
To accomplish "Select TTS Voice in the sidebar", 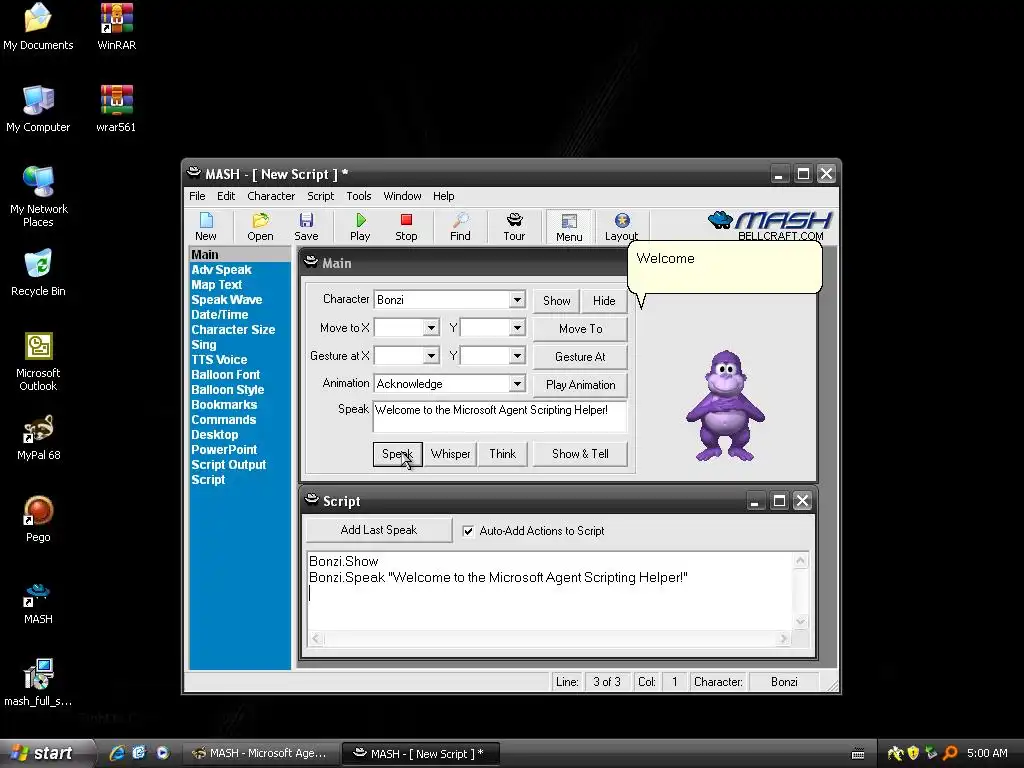I will (219, 360).
